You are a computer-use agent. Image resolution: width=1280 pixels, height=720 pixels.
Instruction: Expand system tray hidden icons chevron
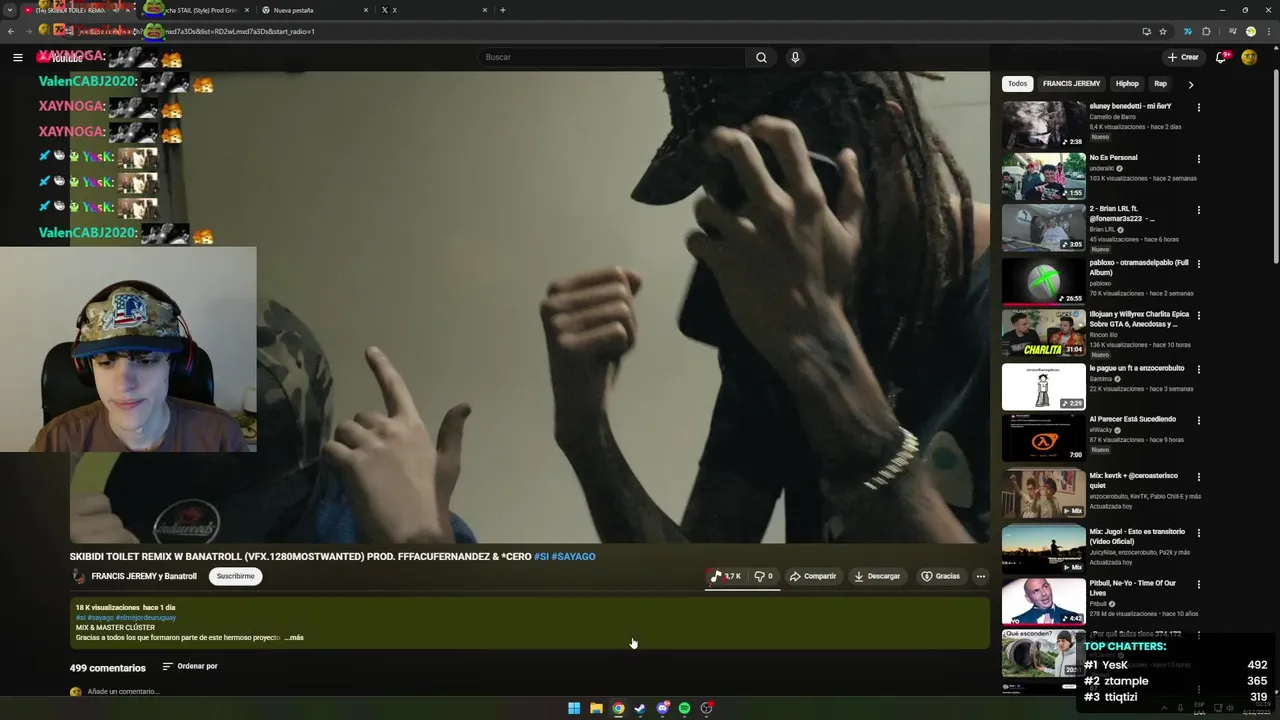point(1166,708)
